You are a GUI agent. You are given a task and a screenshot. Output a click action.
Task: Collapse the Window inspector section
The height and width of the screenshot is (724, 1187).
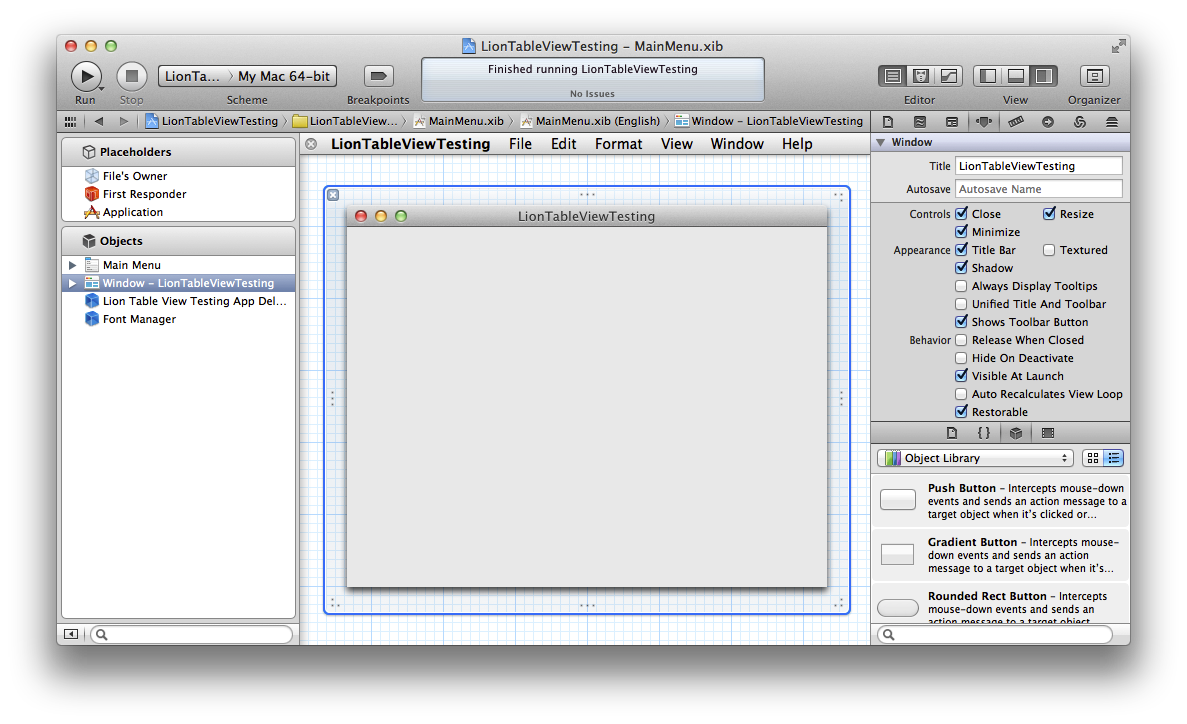(x=880, y=142)
